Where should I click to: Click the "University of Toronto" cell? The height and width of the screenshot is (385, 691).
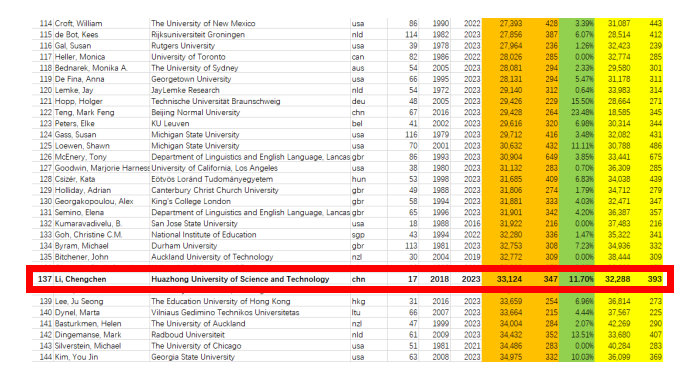(x=188, y=57)
